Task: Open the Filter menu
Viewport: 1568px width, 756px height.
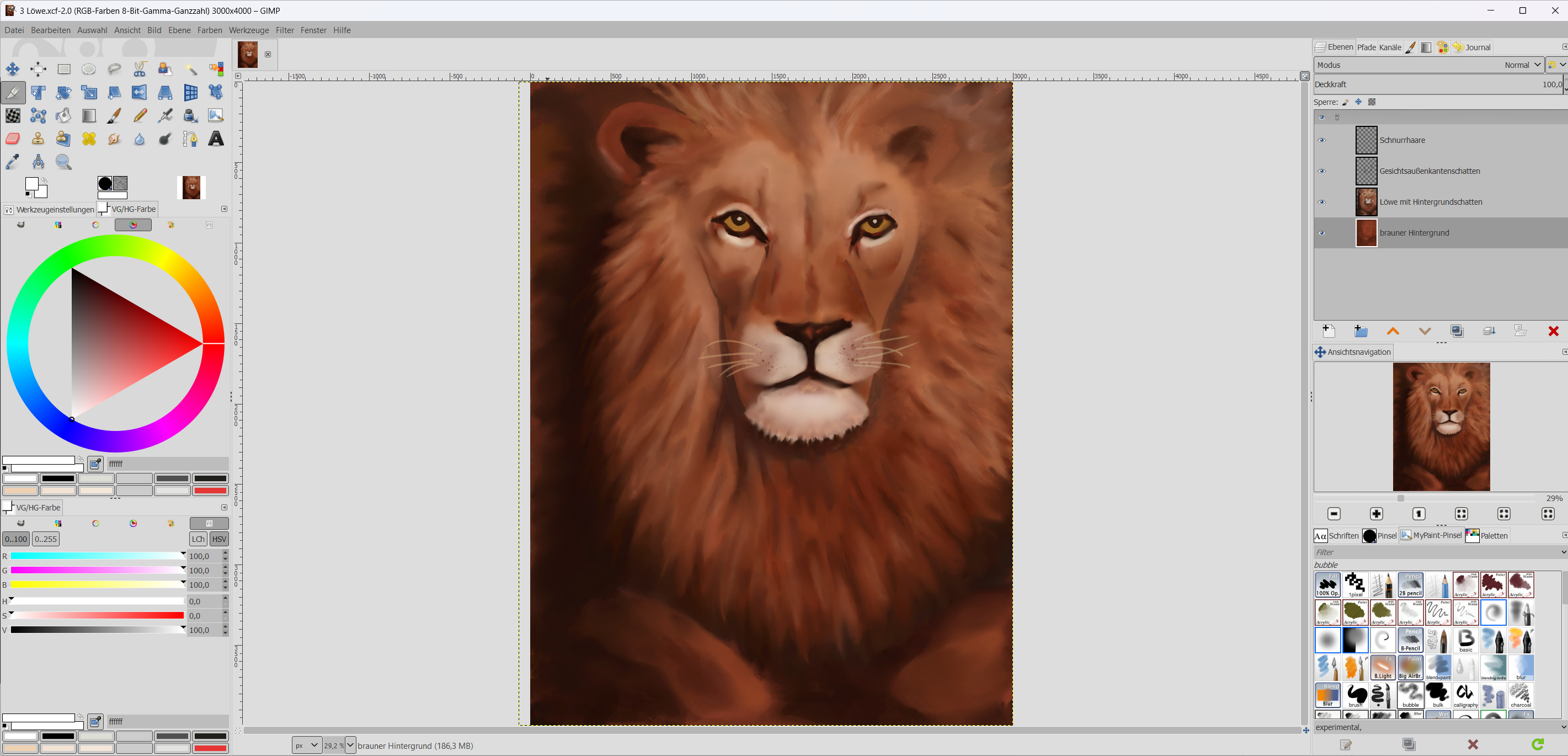Action: [284, 30]
